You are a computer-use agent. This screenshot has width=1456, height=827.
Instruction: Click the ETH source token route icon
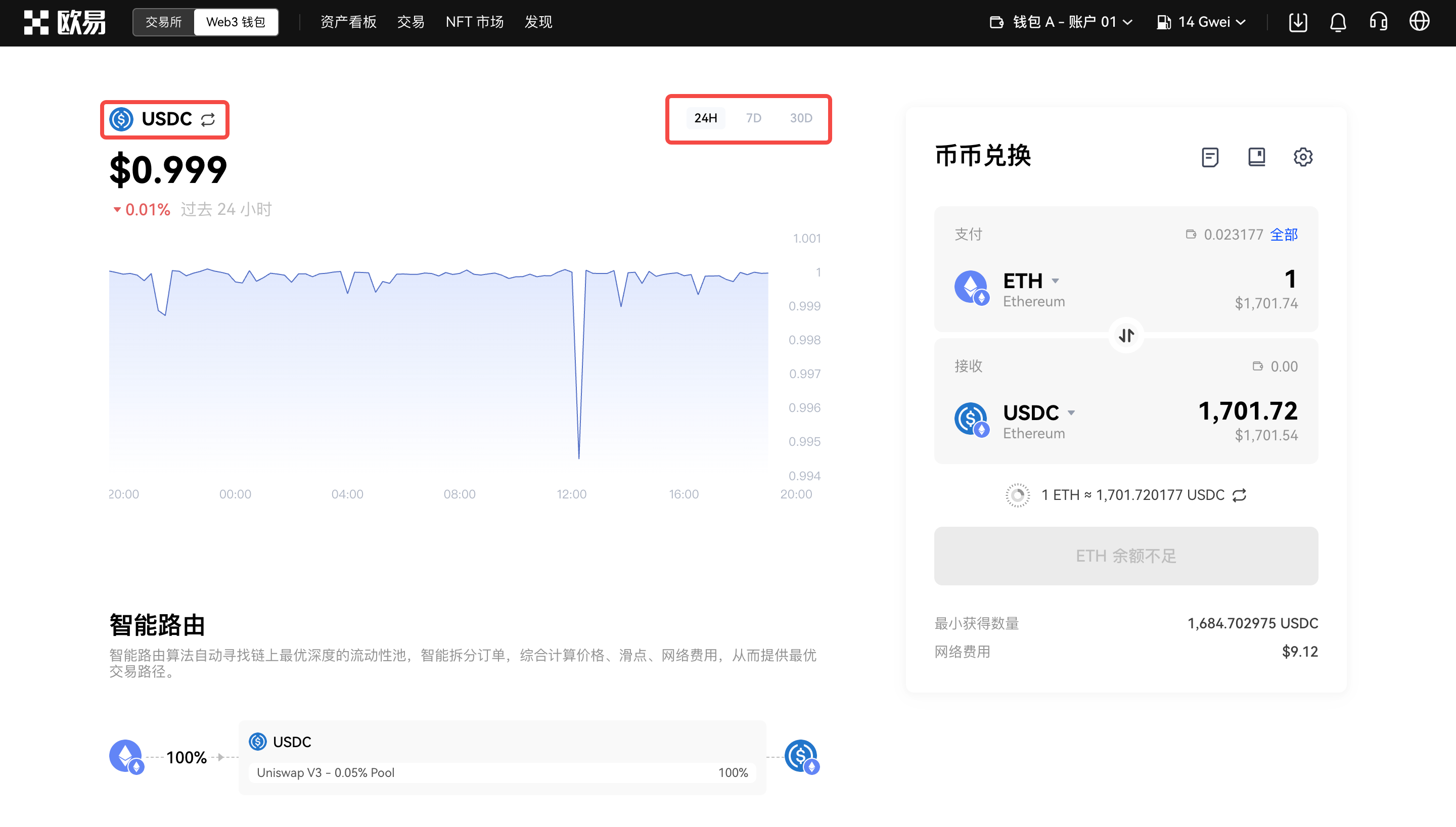point(126,757)
